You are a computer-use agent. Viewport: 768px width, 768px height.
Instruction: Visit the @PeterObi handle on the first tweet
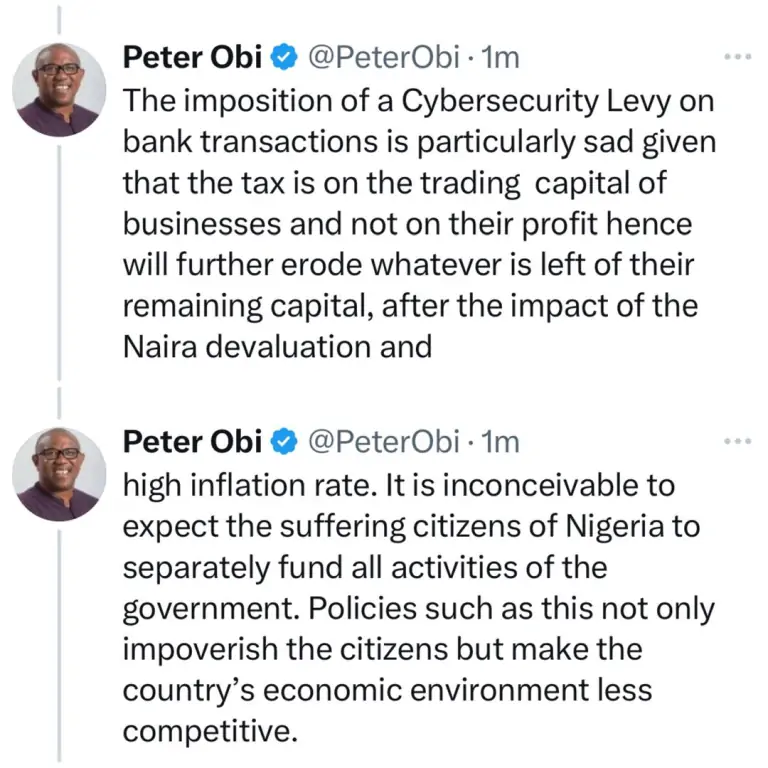pos(382,59)
